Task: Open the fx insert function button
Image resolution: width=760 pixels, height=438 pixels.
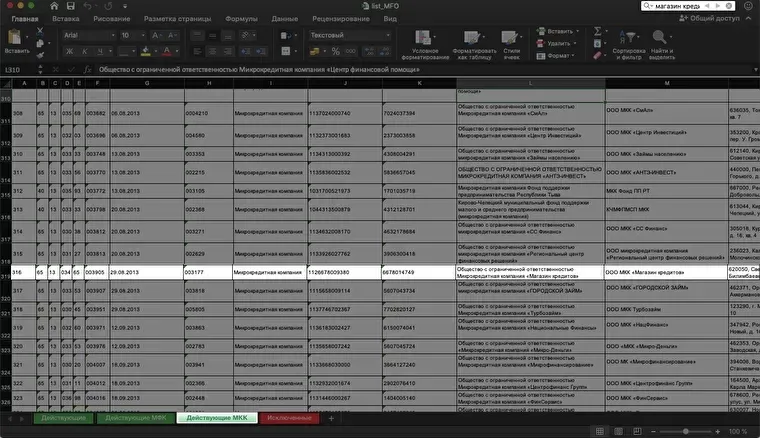Action: [88, 70]
